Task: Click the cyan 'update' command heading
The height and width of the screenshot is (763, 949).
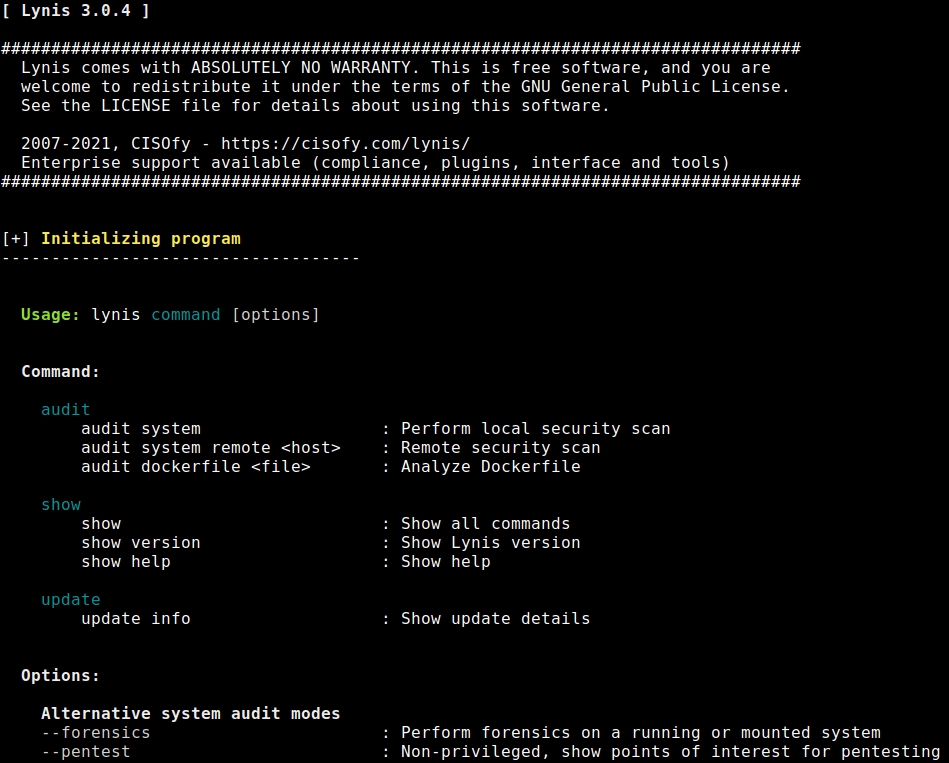Action: point(70,600)
